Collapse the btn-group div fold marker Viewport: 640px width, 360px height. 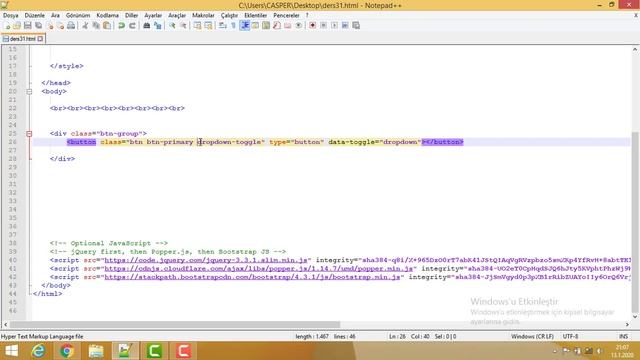29,134
